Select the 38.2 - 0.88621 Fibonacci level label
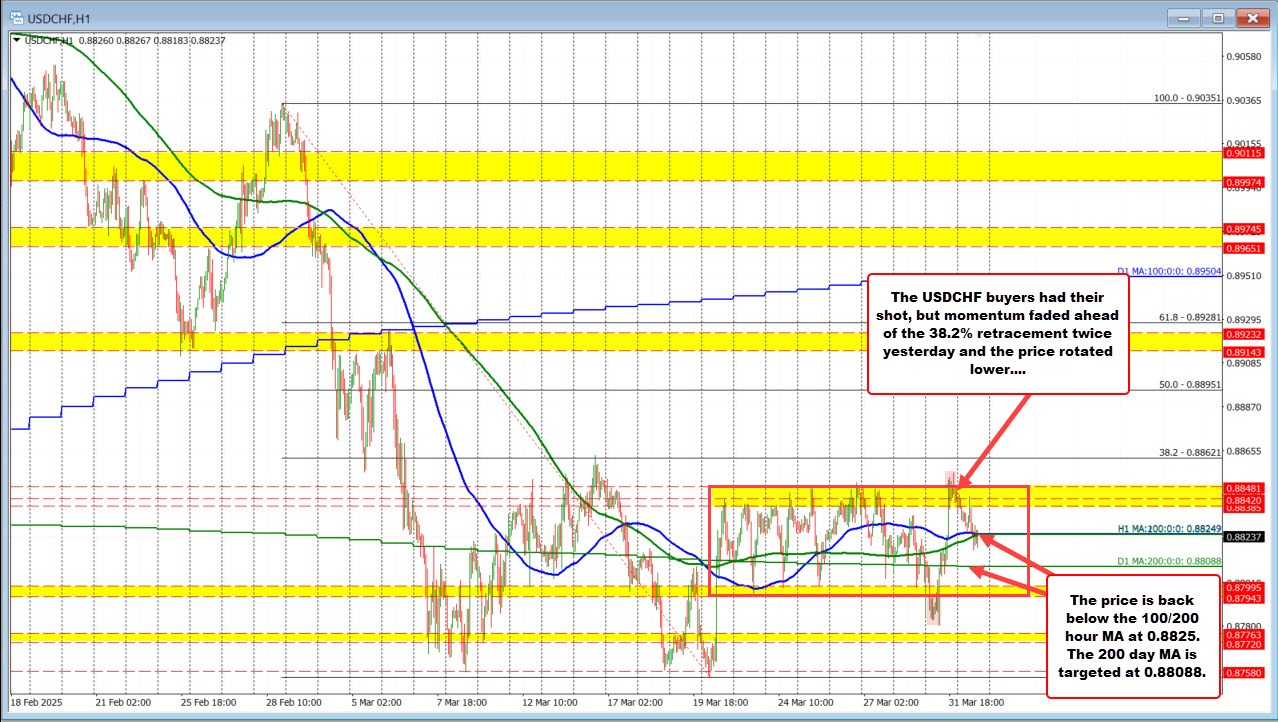The width and height of the screenshot is (1278, 722). point(1190,452)
